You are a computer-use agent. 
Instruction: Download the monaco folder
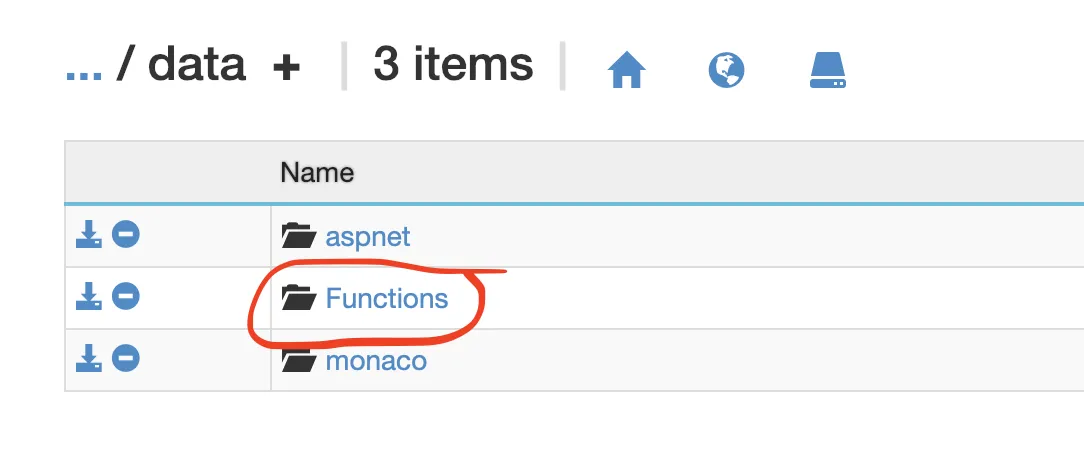point(89,358)
